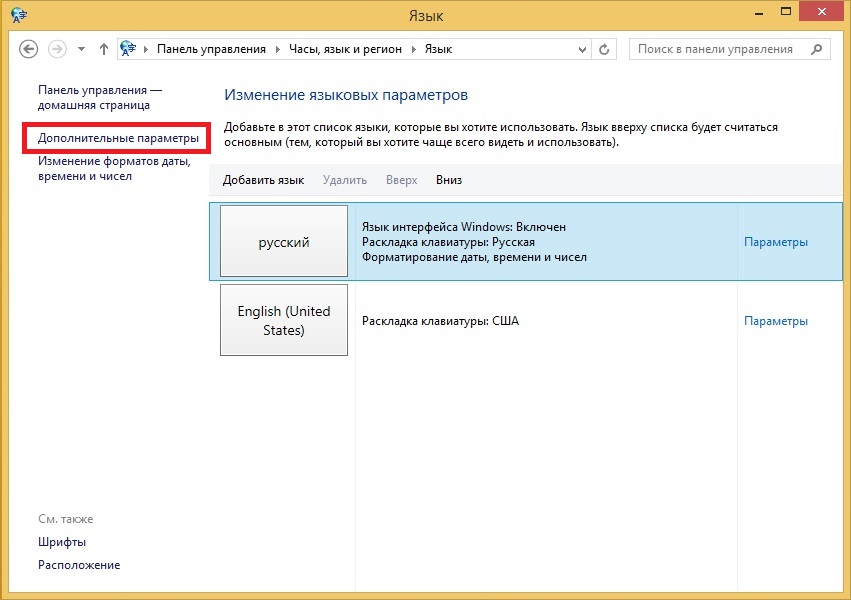
Task: Open "Шрифты" link under См. также
Action: pyautogui.click(x=61, y=542)
